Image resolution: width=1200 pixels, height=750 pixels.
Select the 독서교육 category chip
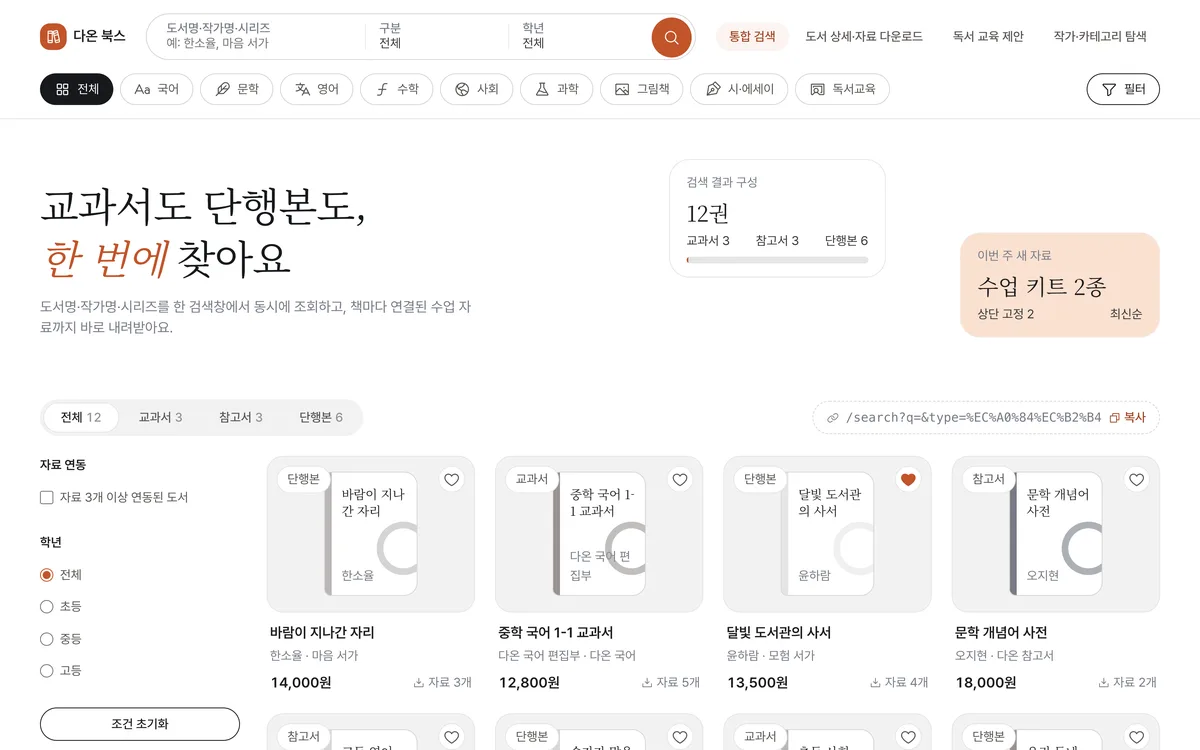[x=842, y=89]
